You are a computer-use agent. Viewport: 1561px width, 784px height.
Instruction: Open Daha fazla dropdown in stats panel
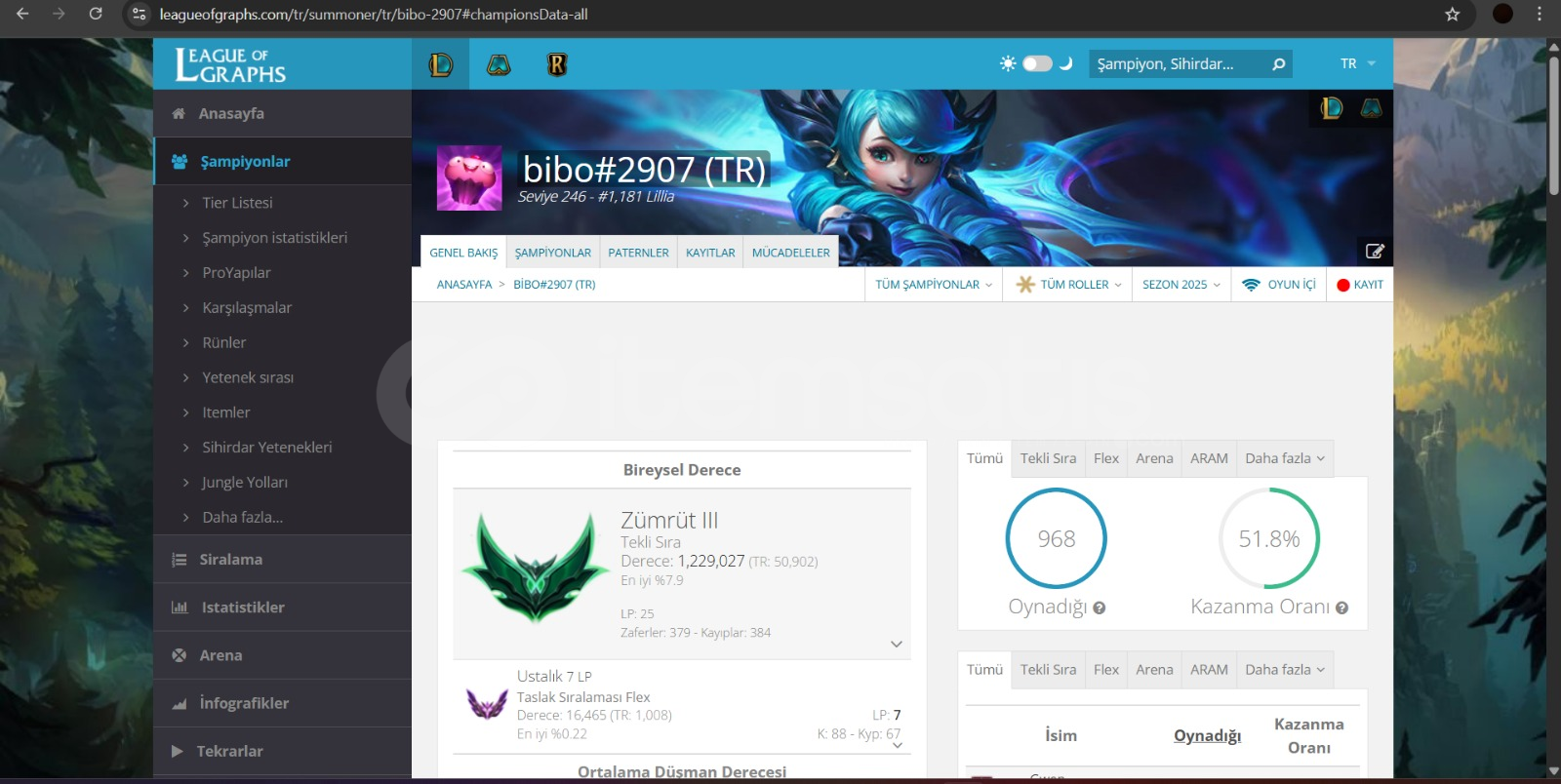tap(1285, 458)
